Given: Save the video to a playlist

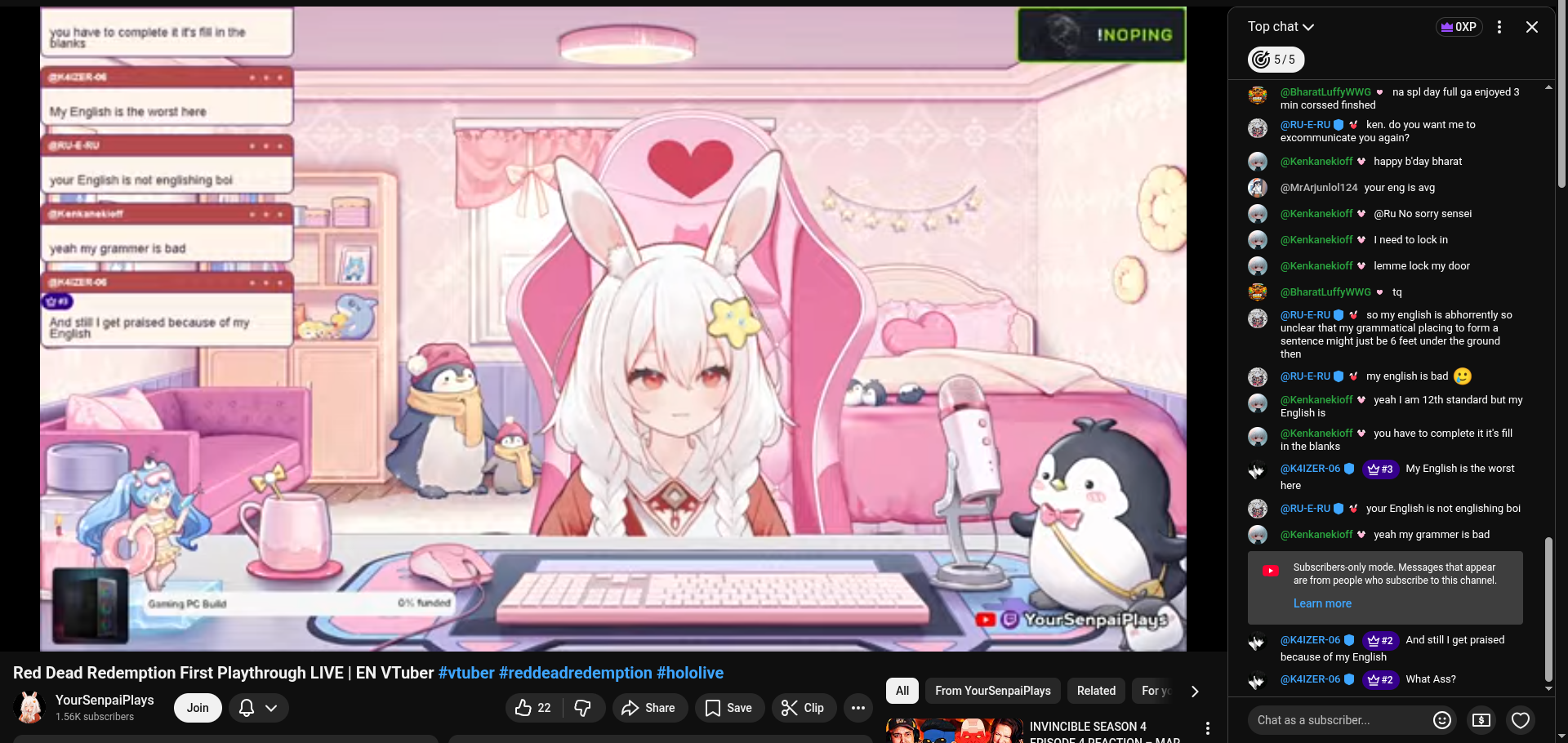Looking at the screenshot, I should coord(729,708).
